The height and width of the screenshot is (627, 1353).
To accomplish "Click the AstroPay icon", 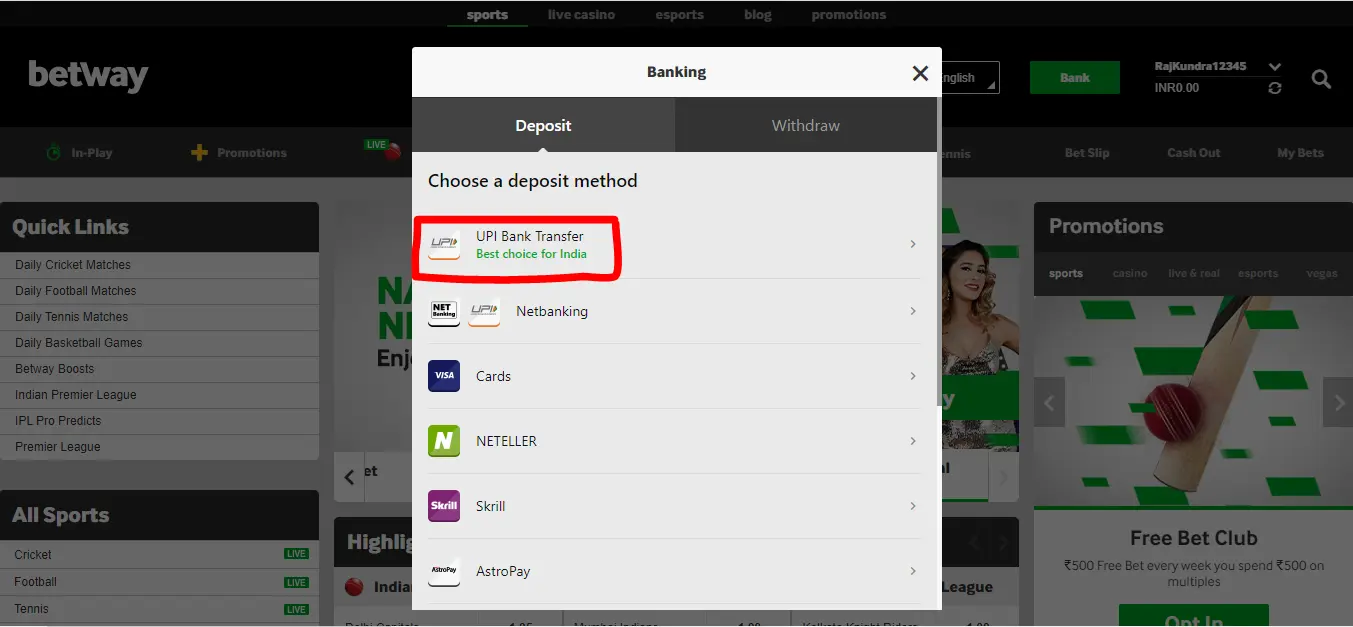I will point(444,571).
